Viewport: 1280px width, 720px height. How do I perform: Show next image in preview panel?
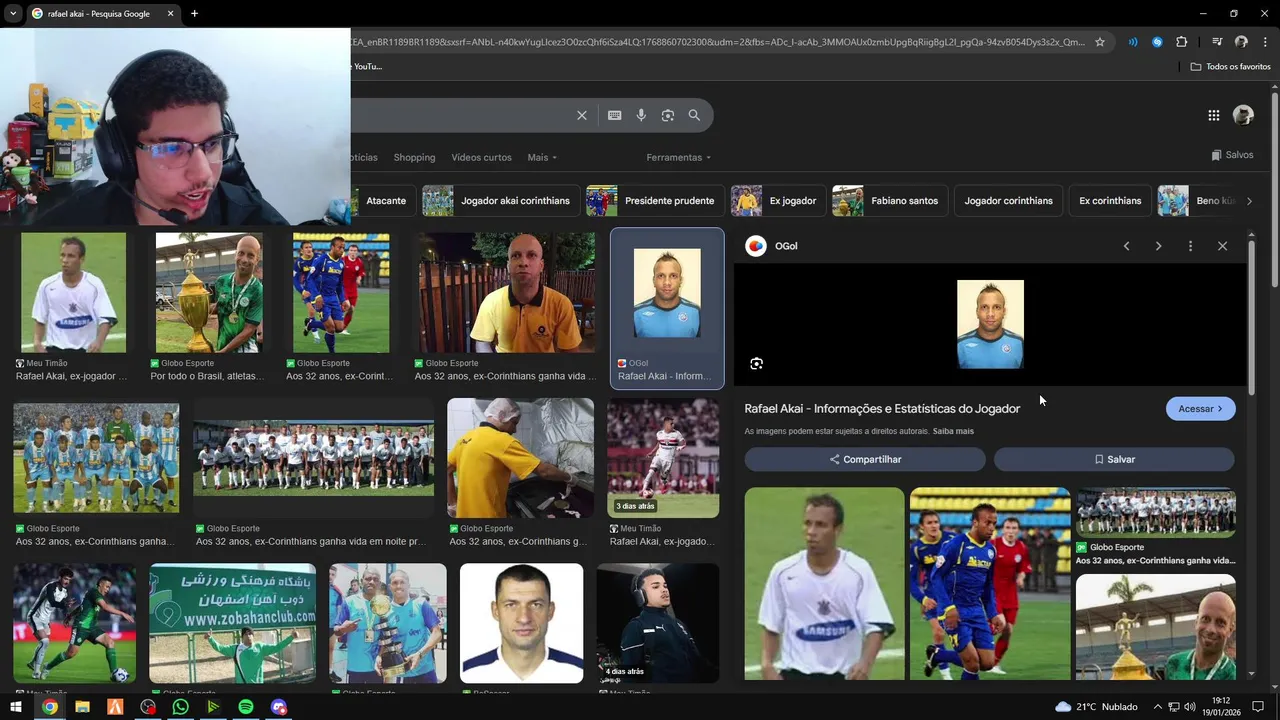[x=1158, y=246]
